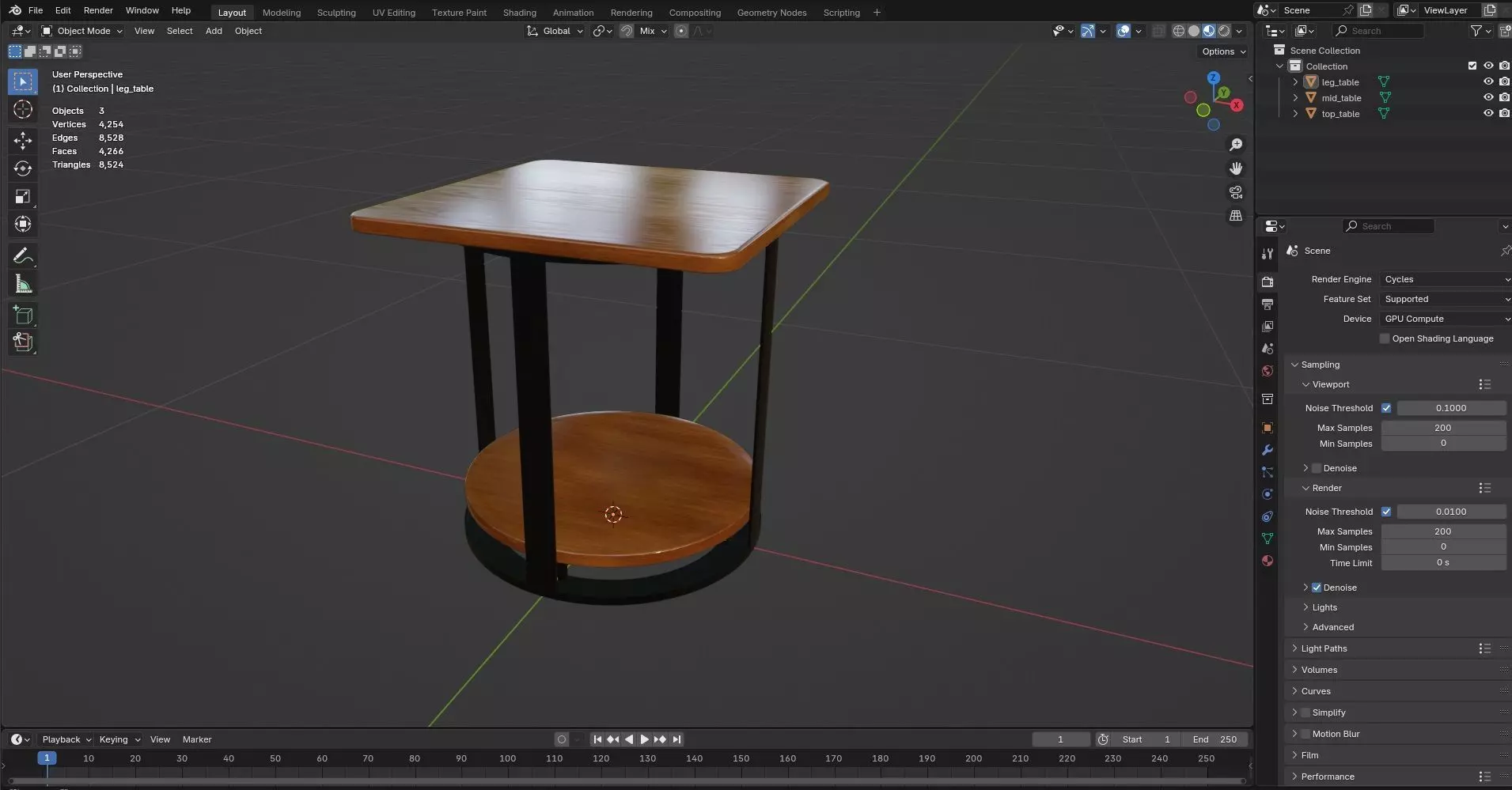Switch to the Modeling workspace tab
Screen dimensions: 1512x790
pyautogui.click(x=282, y=13)
